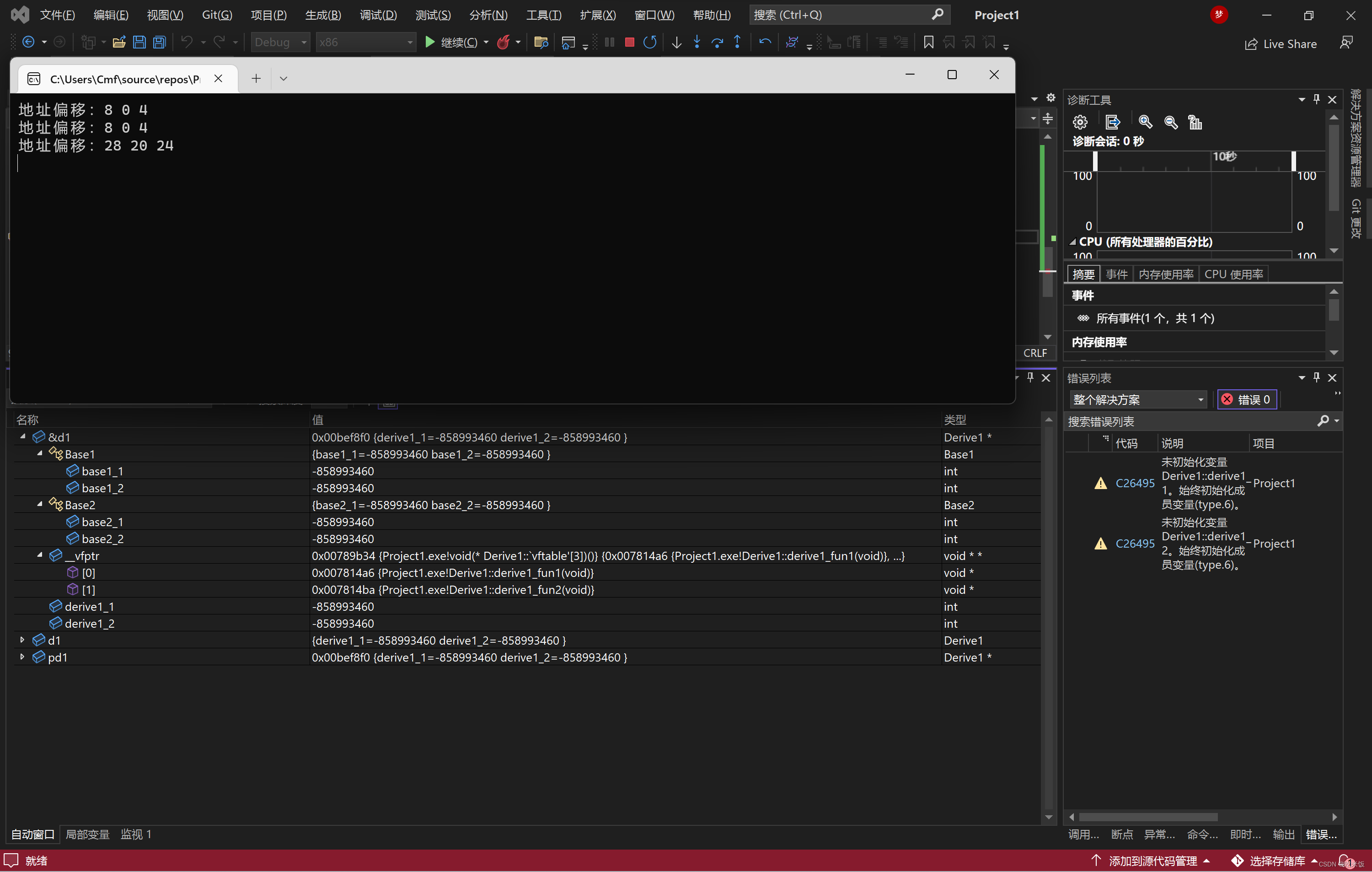
Task: Click the Stop debugging icon
Action: [628, 45]
